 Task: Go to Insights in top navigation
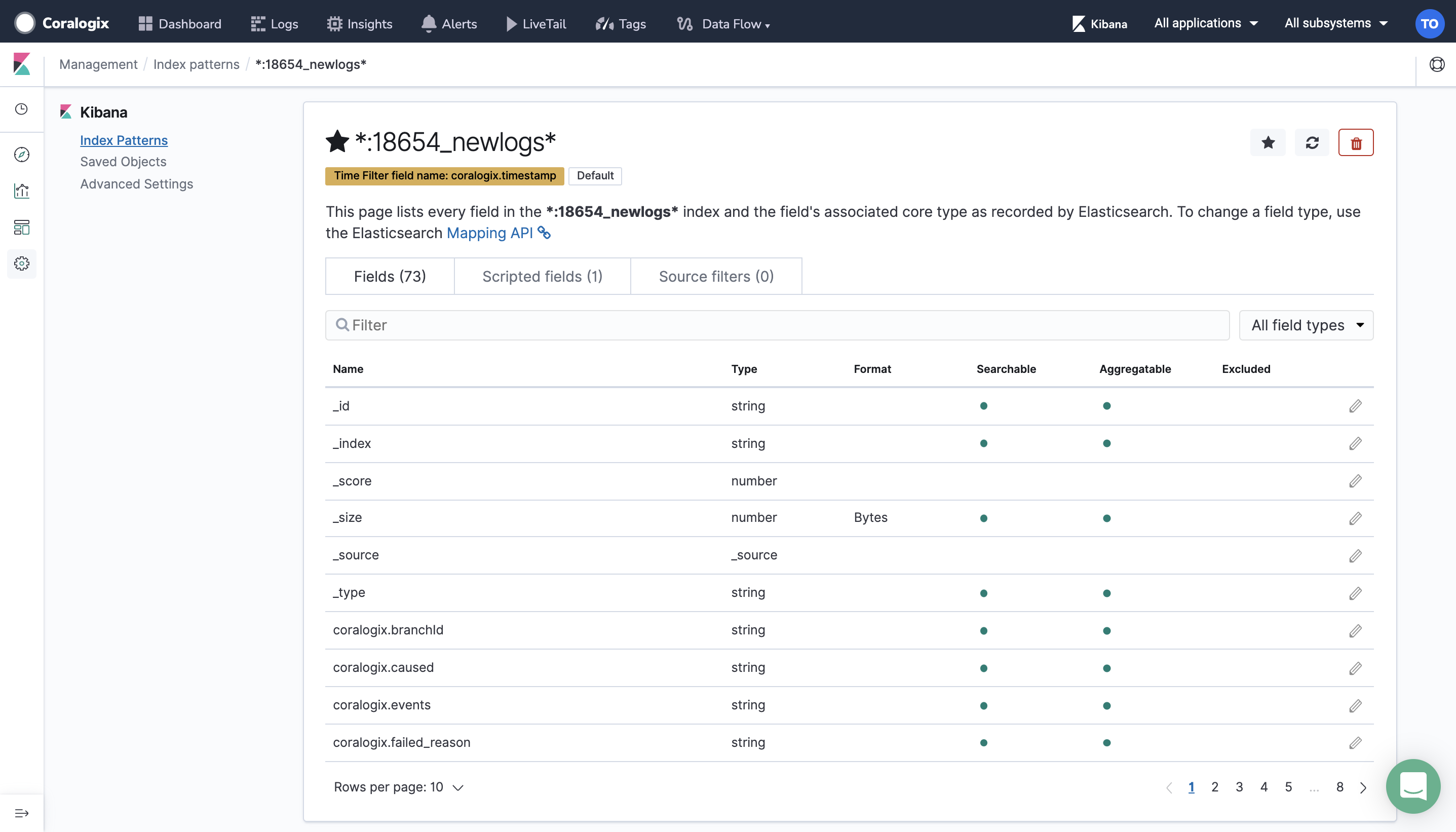click(359, 23)
